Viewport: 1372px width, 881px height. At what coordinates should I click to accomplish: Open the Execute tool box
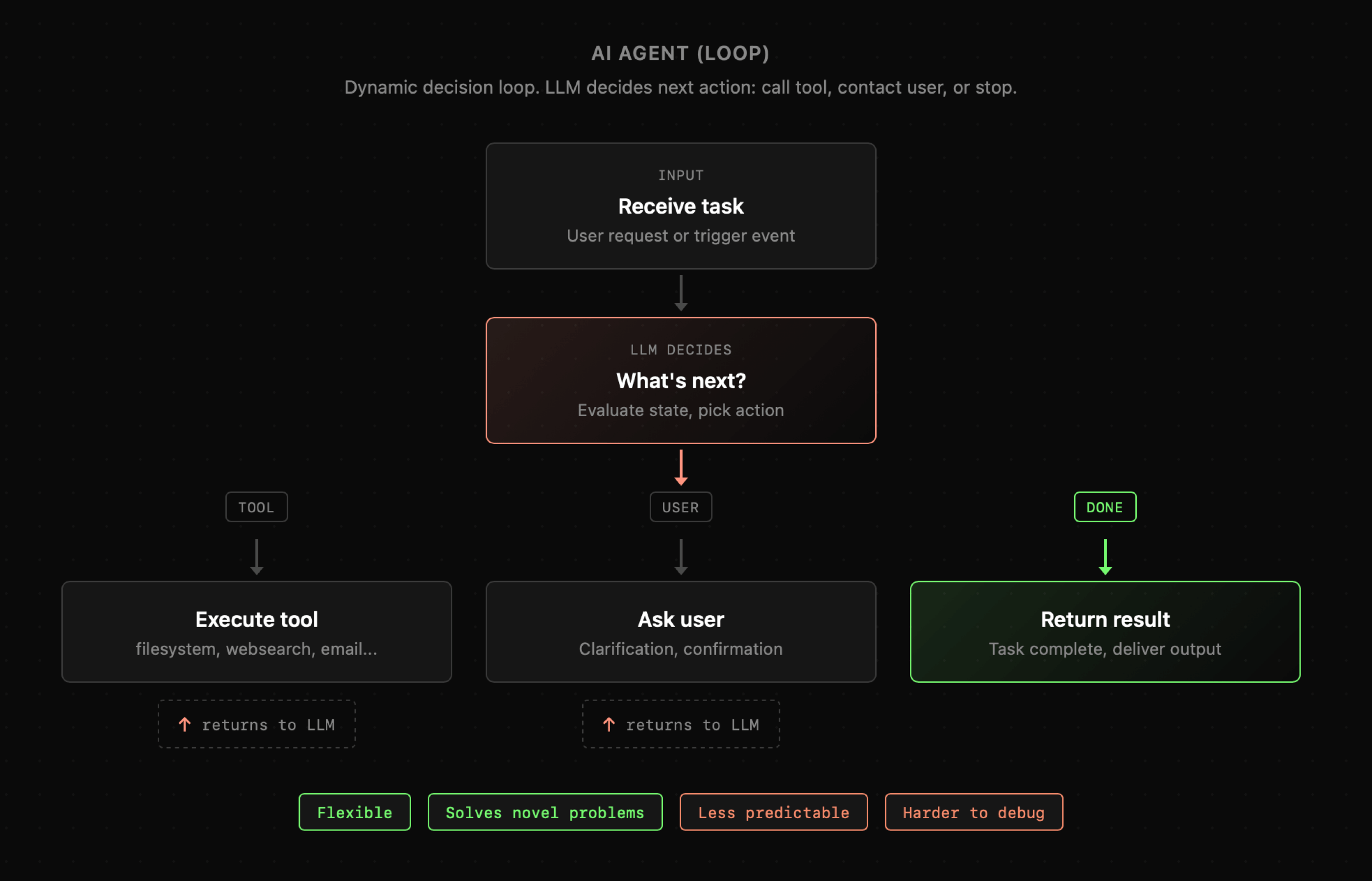(x=257, y=631)
